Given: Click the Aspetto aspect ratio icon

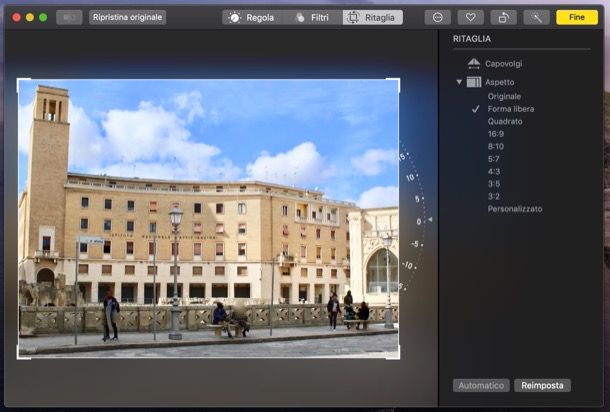Looking at the screenshot, I should click(474, 82).
